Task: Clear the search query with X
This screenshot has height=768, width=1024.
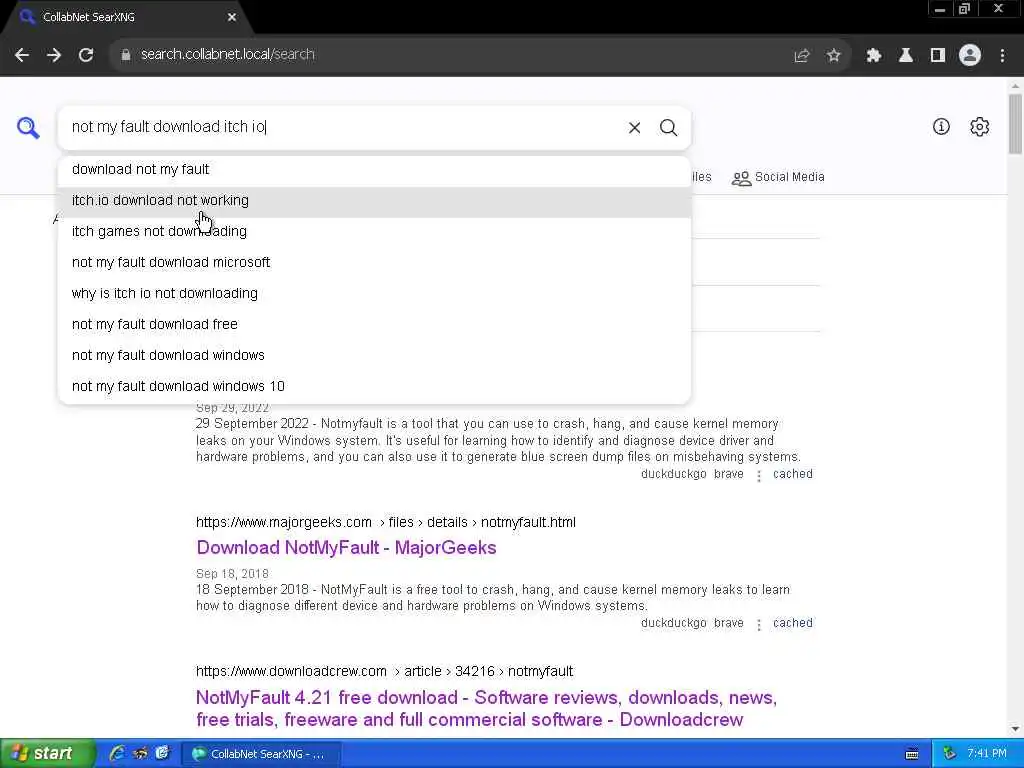Action: pyautogui.click(x=634, y=127)
